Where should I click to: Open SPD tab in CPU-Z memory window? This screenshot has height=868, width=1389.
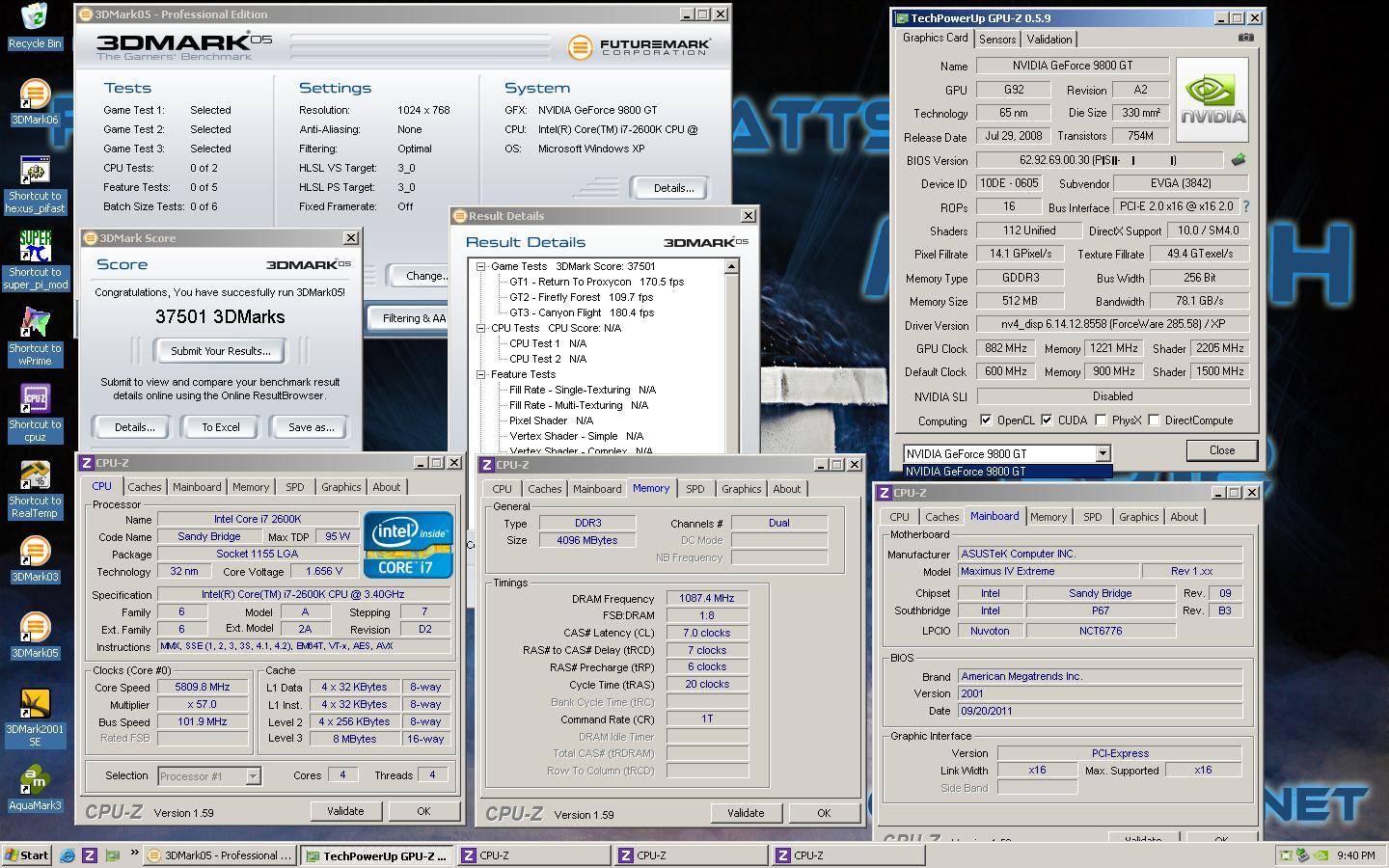point(694,489)
